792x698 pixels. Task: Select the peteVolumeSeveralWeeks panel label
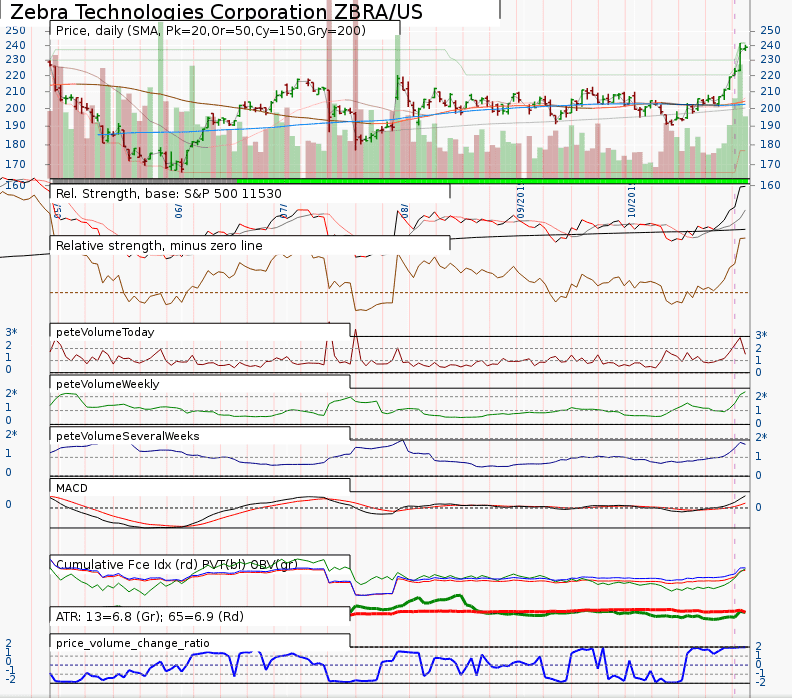tap(128, 436)
